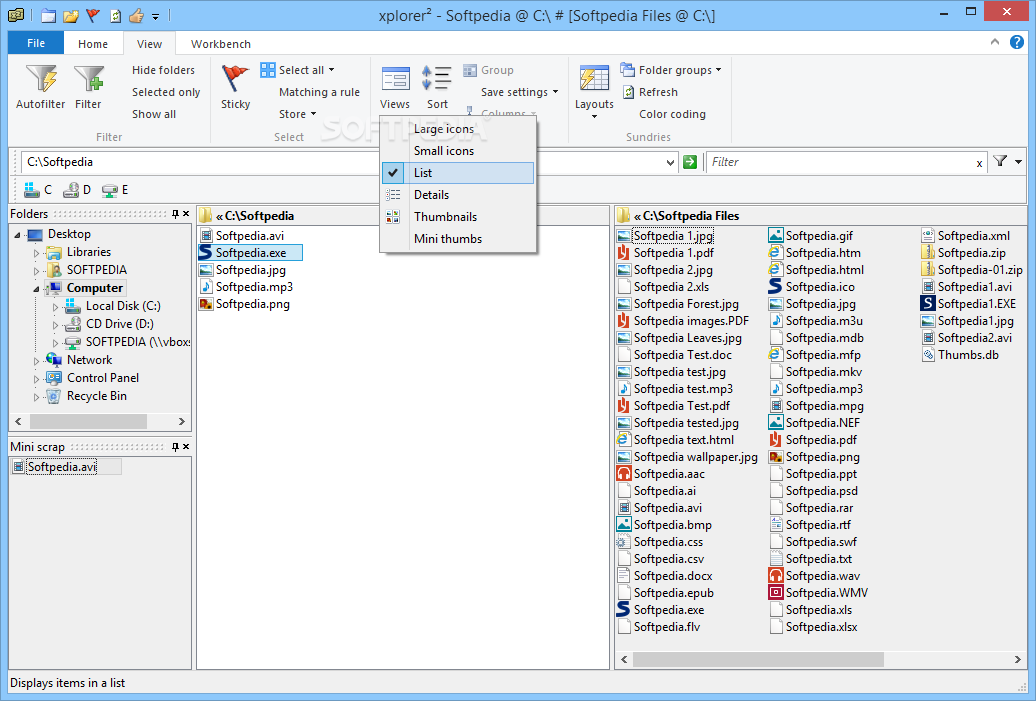Click the red flag icon in title bar
This screenshot has width=1036, height=701.
(x=93, y=15)
